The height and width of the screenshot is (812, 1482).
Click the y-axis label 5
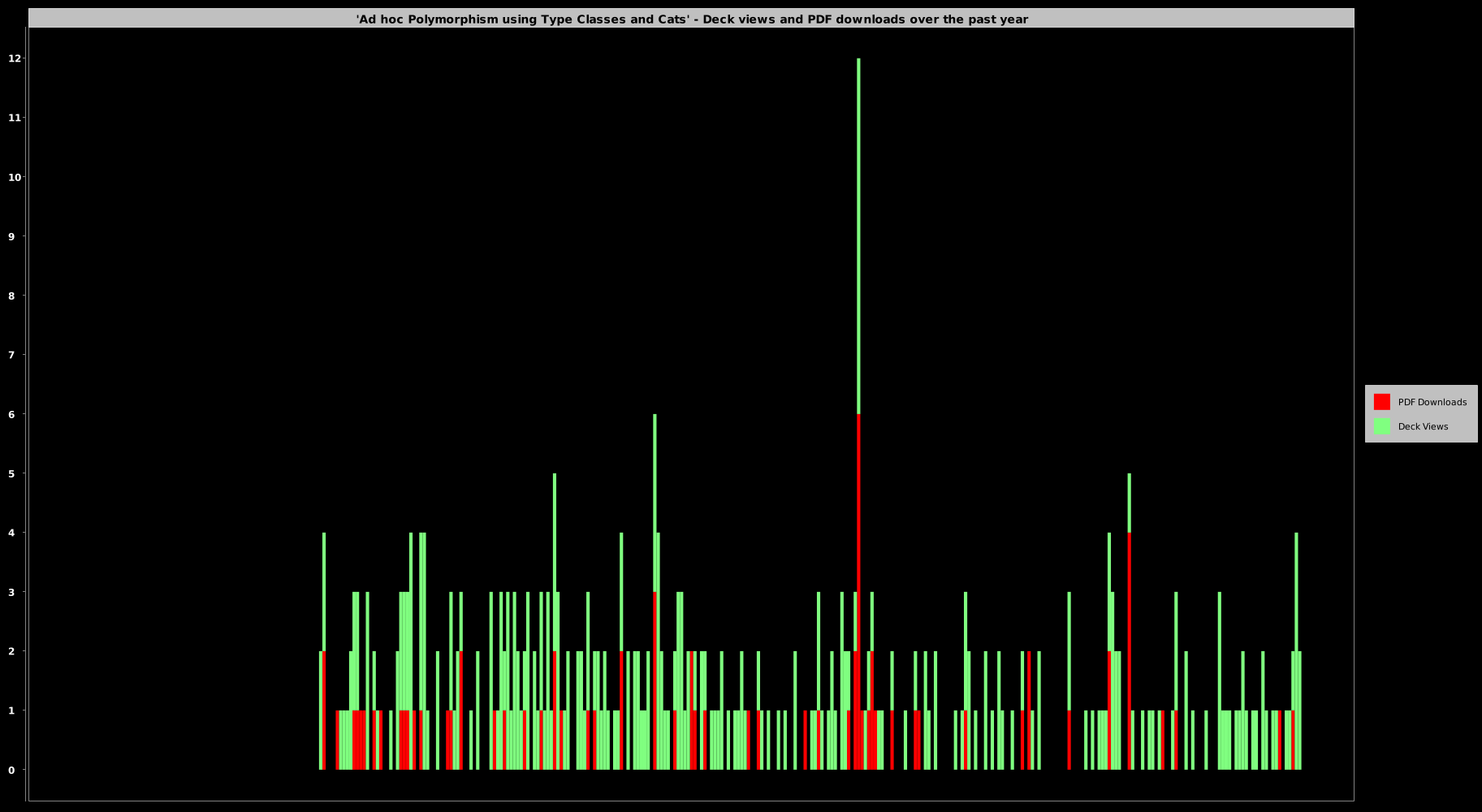click(x=11, y=473)
